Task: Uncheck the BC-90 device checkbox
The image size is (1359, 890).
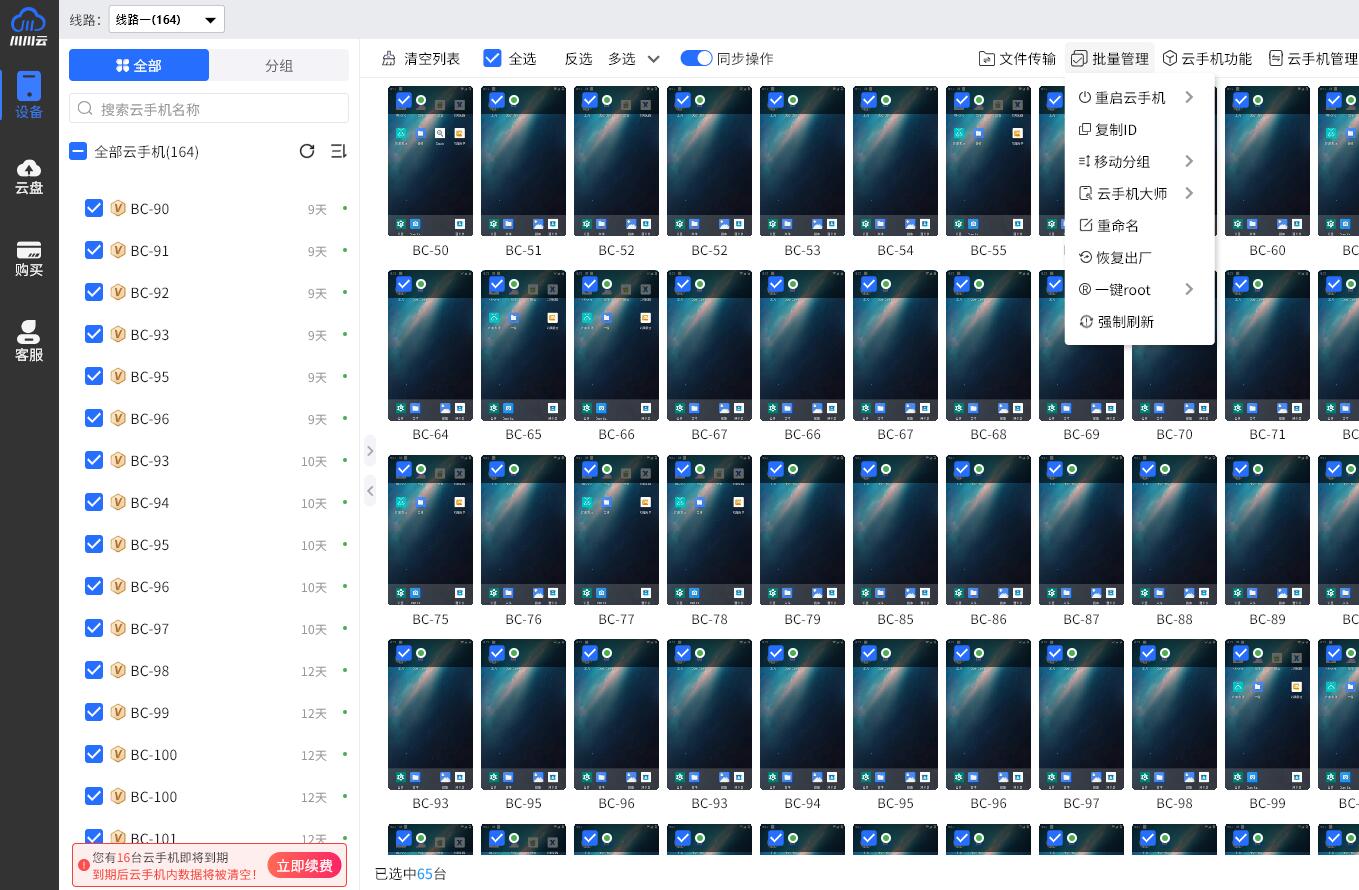Action: (94, 208)
